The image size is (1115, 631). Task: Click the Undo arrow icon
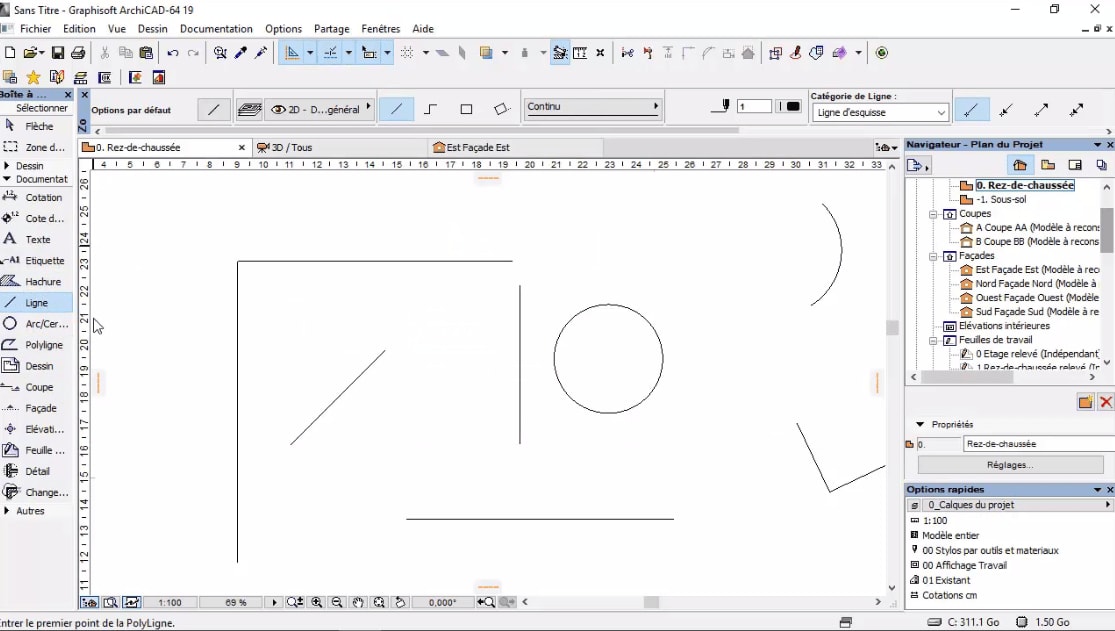[173, 53]
